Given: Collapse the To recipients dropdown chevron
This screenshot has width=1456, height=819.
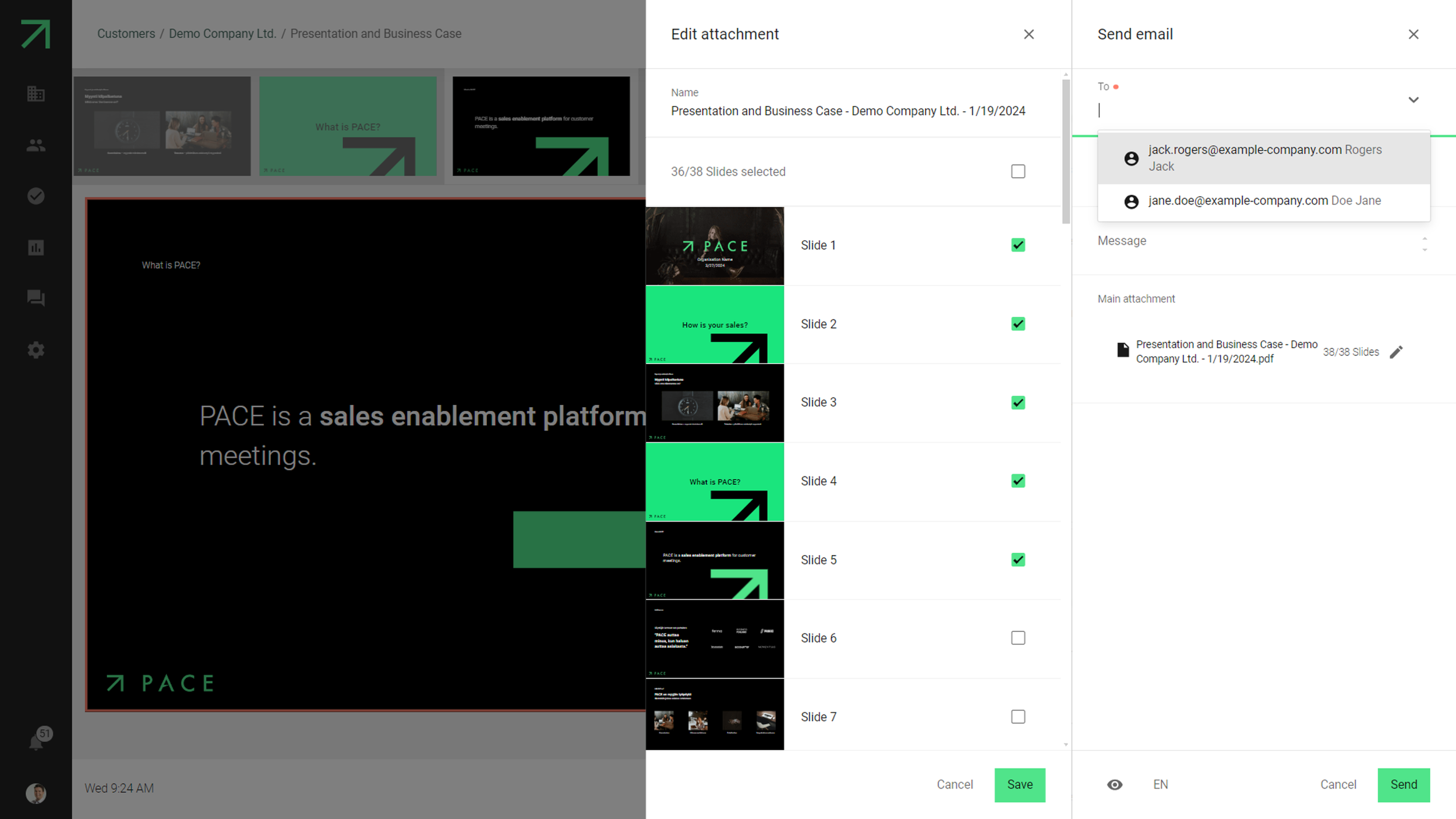Looking at the screenshot, I should tap(1413, 100).
